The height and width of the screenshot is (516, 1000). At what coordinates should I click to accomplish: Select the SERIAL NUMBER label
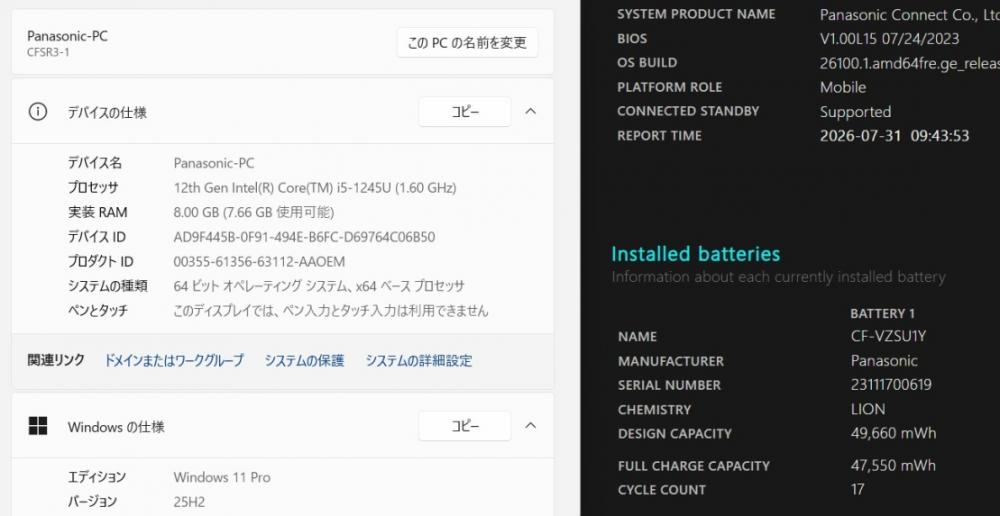pyautogui.click(x=669, y=385)
